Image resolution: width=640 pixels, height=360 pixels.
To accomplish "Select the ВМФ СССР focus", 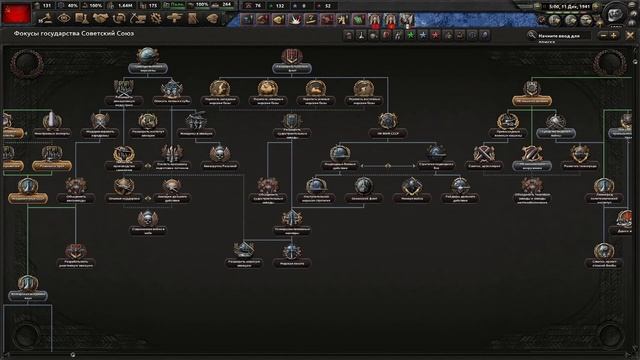I will coord(387,125).
